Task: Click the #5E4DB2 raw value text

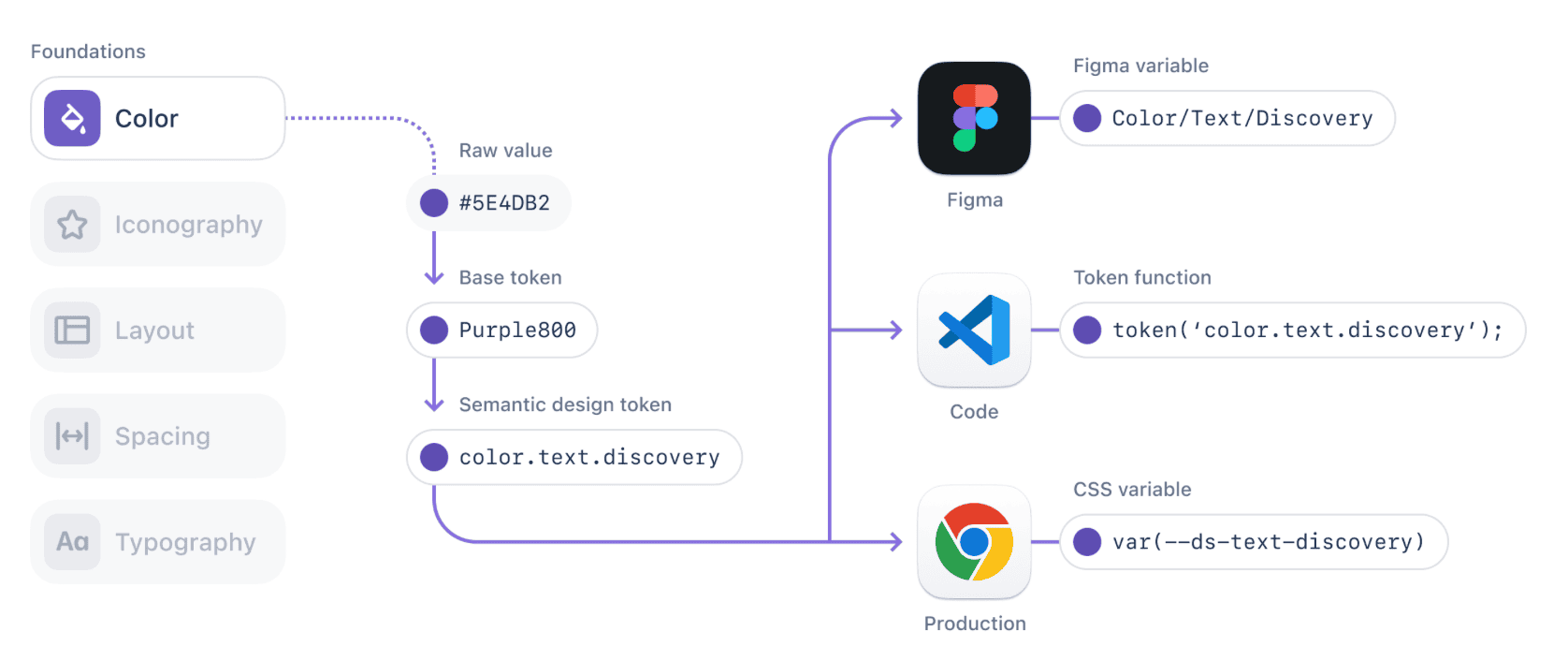Action: 504,203
